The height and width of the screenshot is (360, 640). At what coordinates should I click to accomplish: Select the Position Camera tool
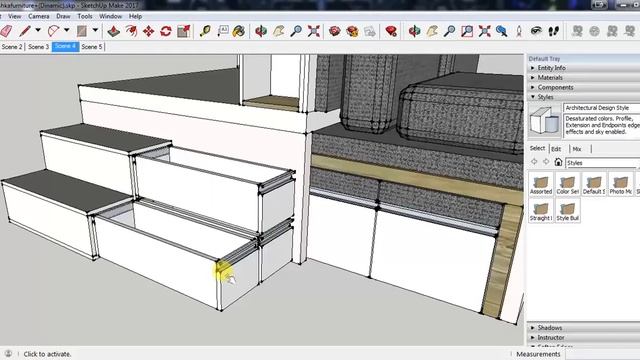519,31
